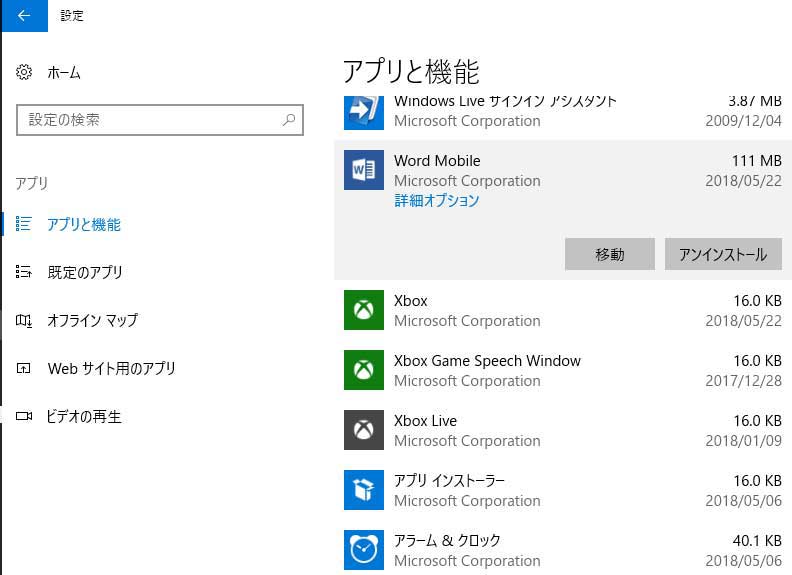Image resolution: width=792 pixels, height=575 pixels.
Task: Click into the 設定の検索 search field
Action: pyautogui.click(x=150, y=120)
